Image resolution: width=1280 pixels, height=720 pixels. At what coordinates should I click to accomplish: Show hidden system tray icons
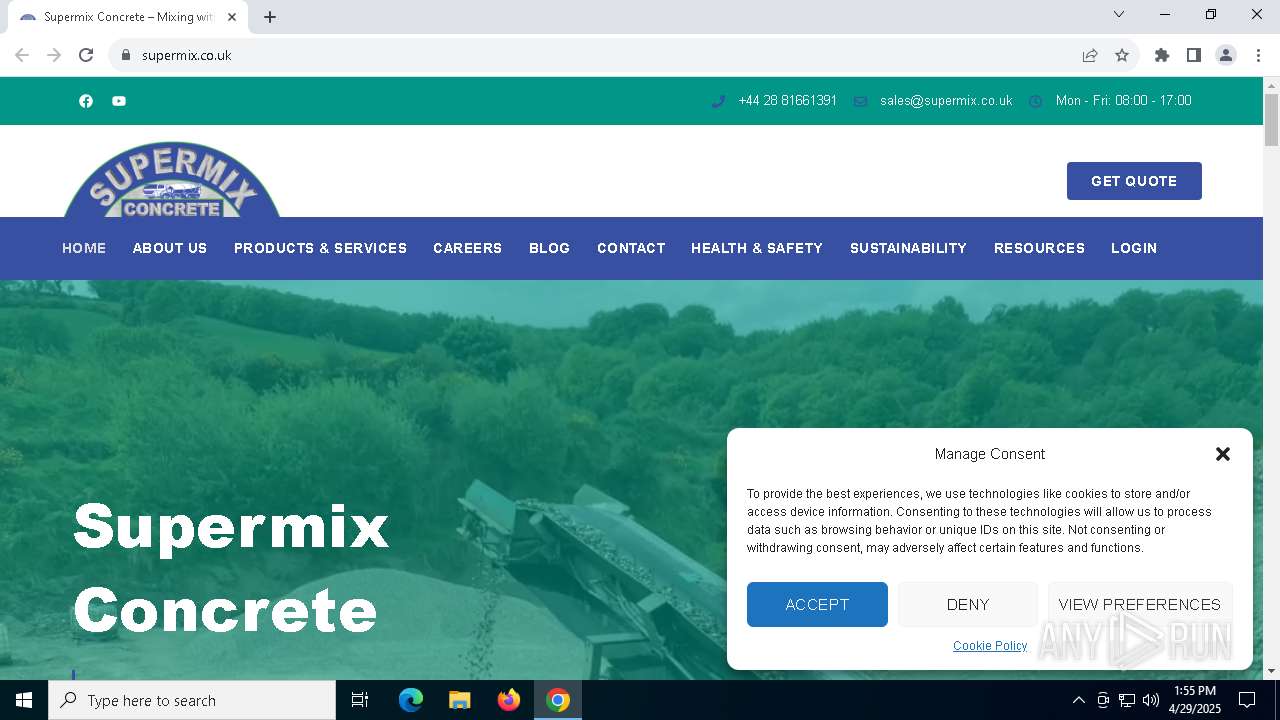tap(1078, 700)
